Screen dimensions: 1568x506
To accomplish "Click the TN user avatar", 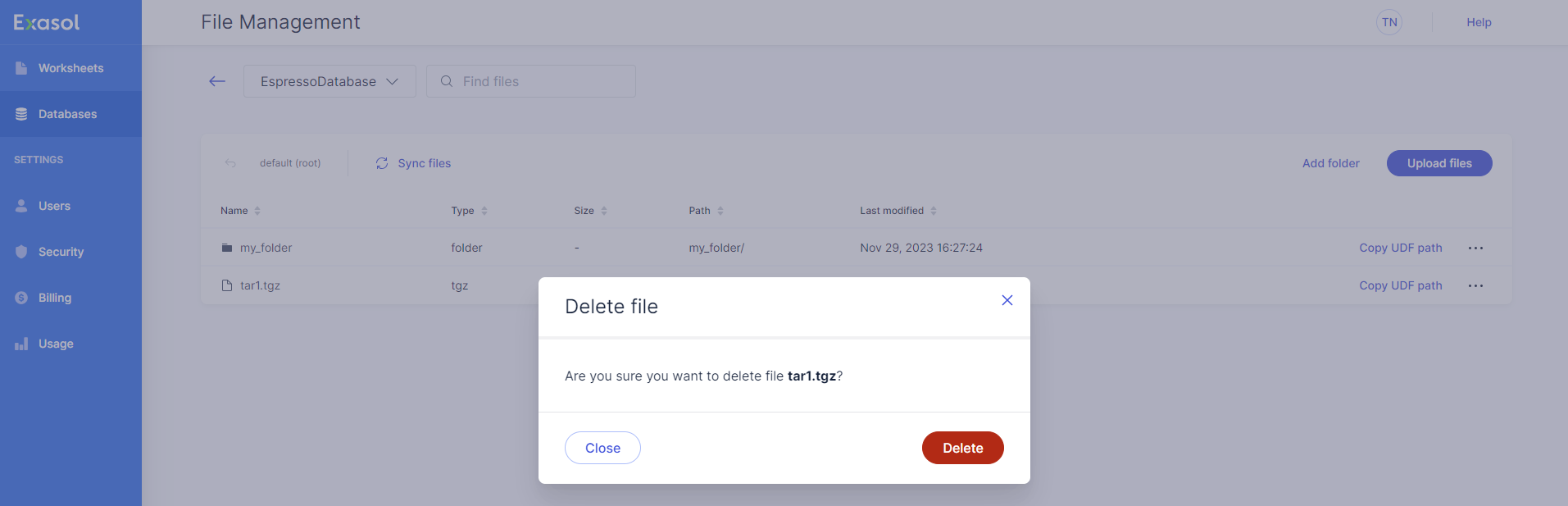I will tap(1389, 22).
